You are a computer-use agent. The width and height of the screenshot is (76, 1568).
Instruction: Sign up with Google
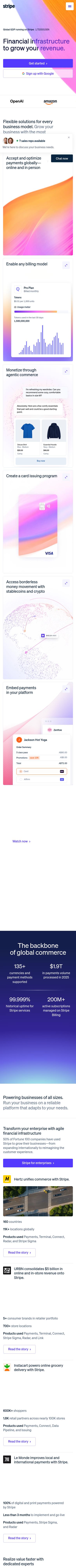(38, 74)
